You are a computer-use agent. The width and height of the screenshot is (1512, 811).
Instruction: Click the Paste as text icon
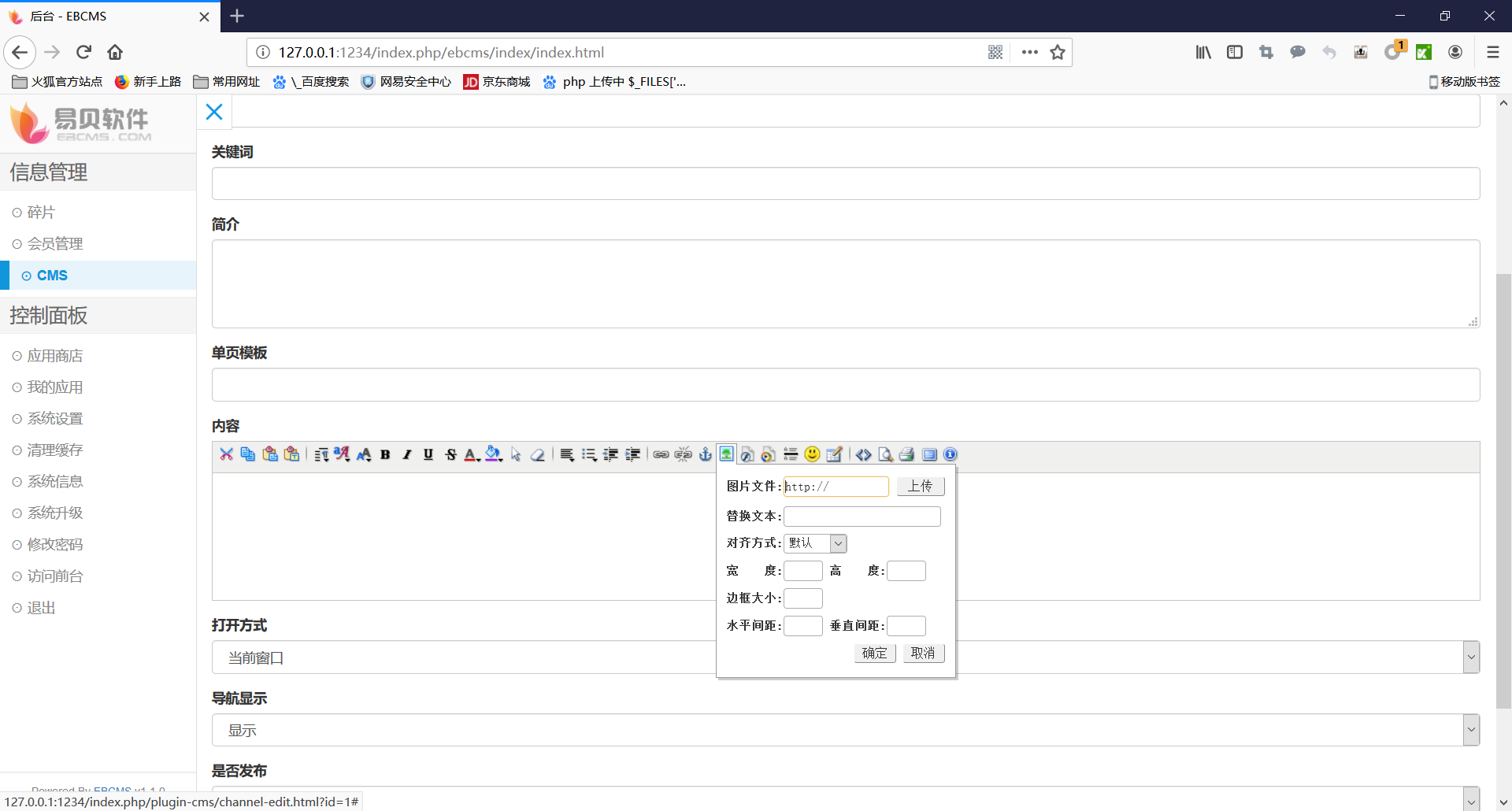291,454
